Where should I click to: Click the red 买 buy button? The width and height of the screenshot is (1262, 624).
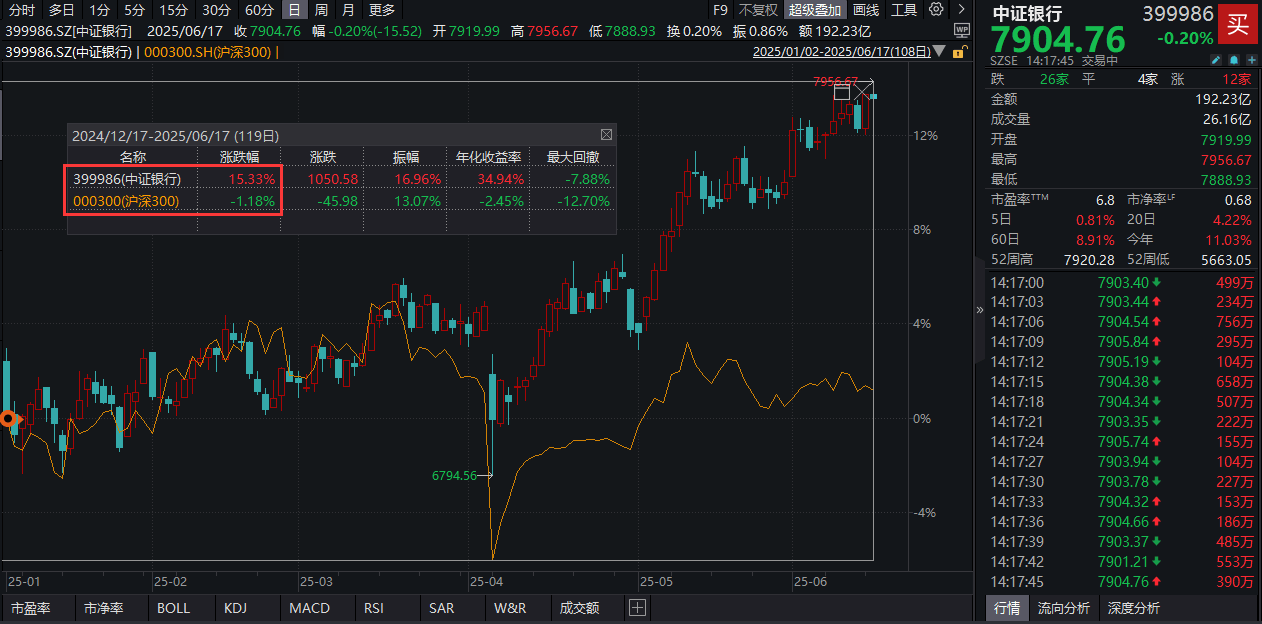[x=1238, y=24]
